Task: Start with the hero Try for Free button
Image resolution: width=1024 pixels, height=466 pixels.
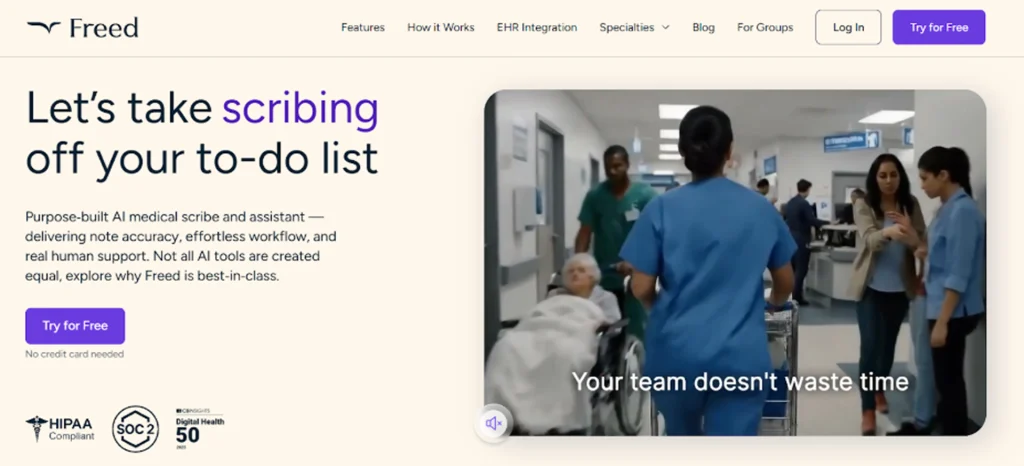Action: pos(75,326)
